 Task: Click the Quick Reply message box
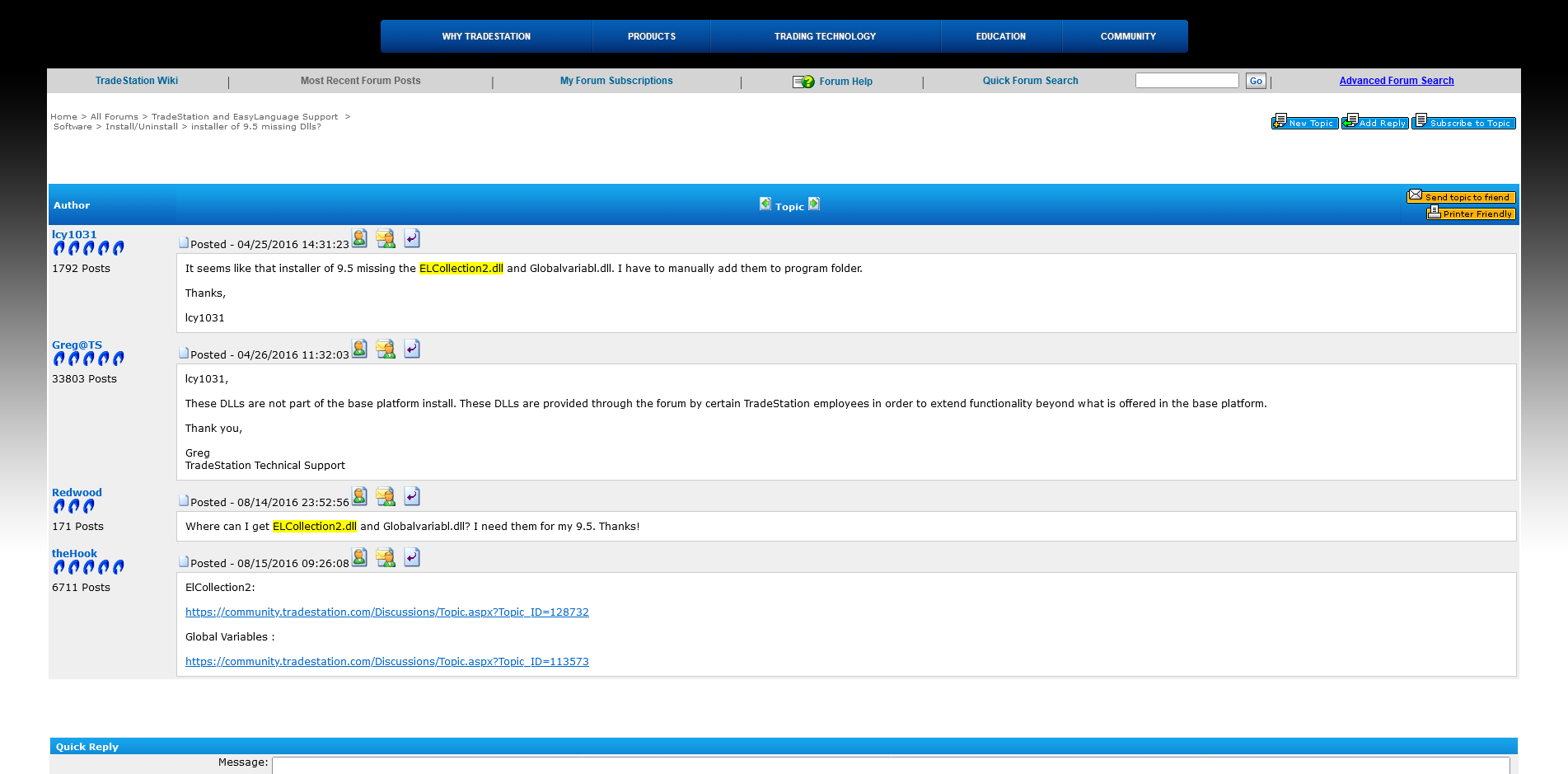(891, 766)
